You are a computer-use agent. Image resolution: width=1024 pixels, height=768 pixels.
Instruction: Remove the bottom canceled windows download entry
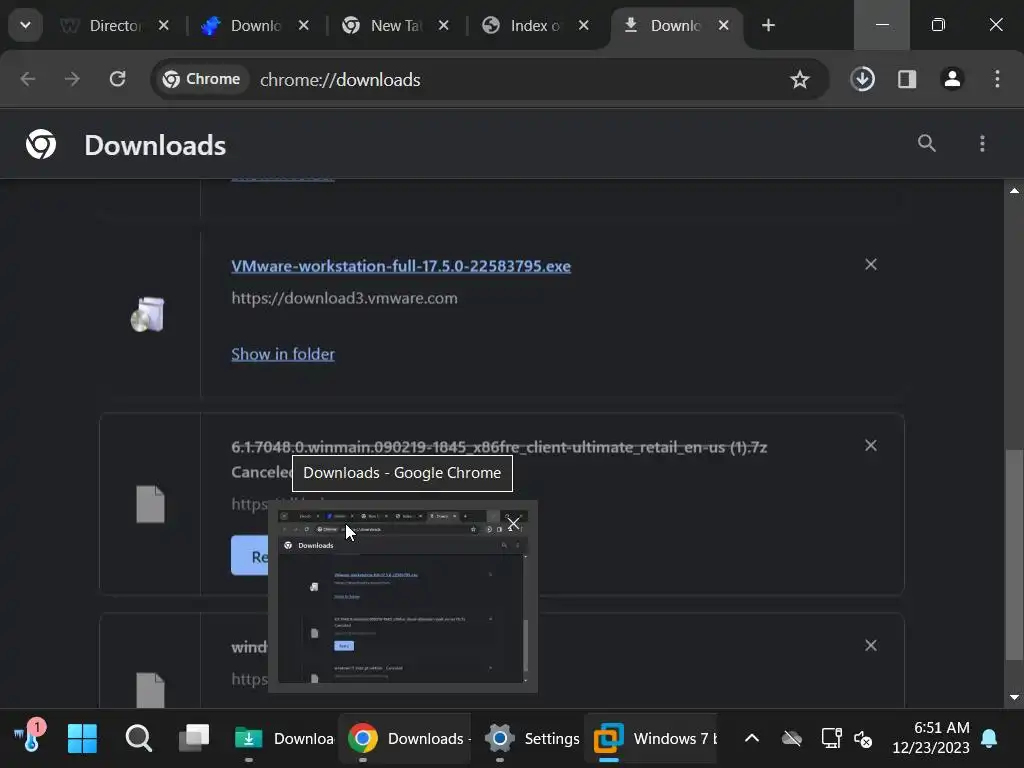[x=871, y=645]
